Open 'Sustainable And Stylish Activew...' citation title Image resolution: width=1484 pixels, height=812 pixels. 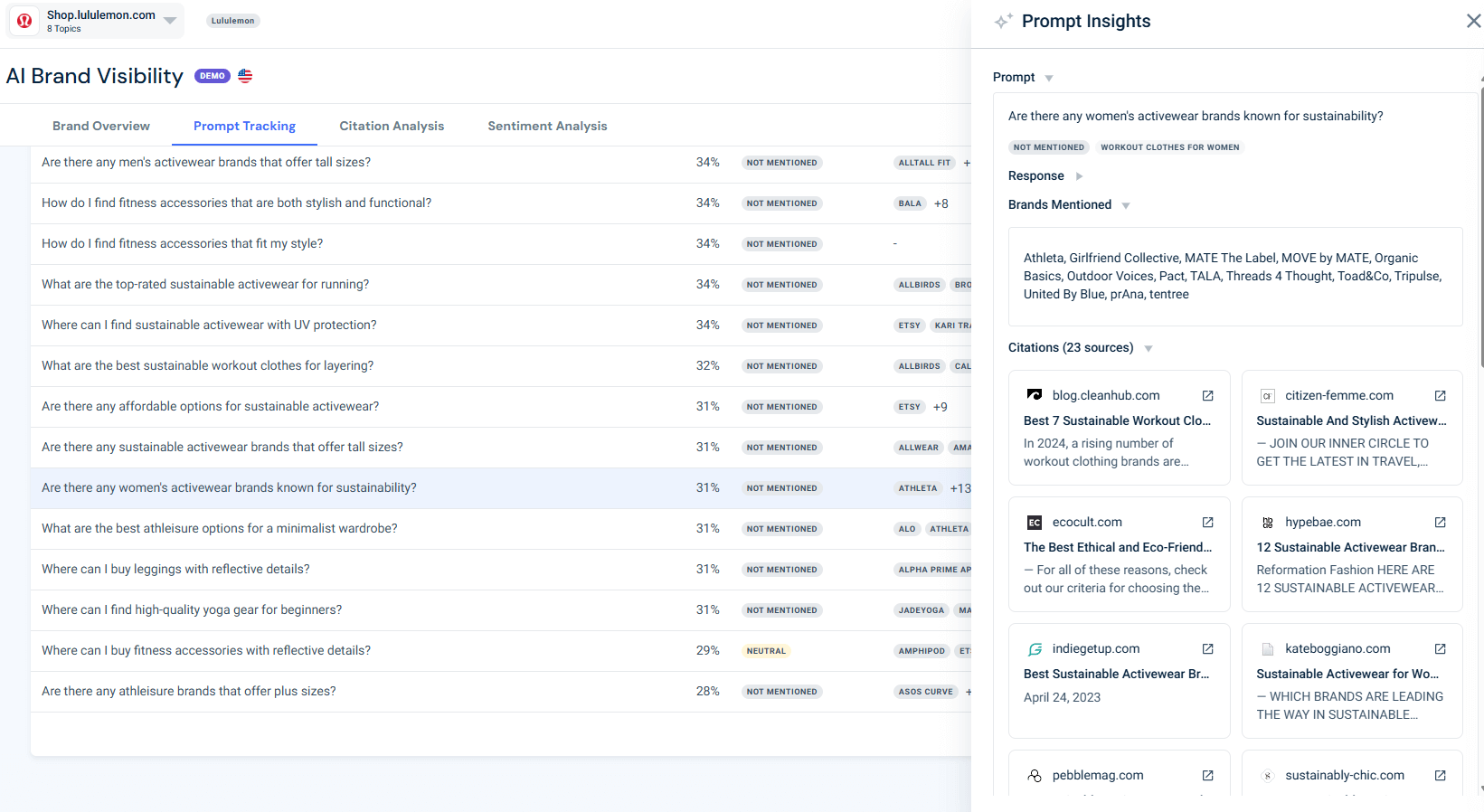click(x=1351, y=420)
